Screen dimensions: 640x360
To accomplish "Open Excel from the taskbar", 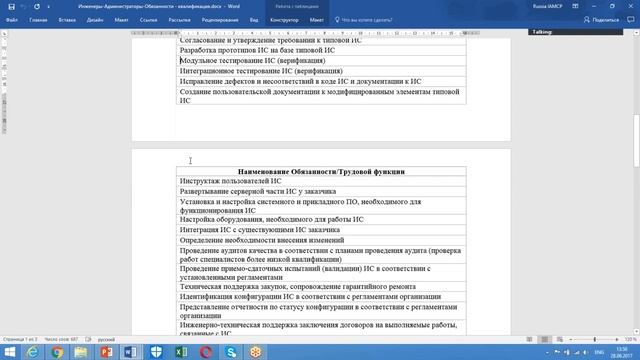I will point(181,352).
